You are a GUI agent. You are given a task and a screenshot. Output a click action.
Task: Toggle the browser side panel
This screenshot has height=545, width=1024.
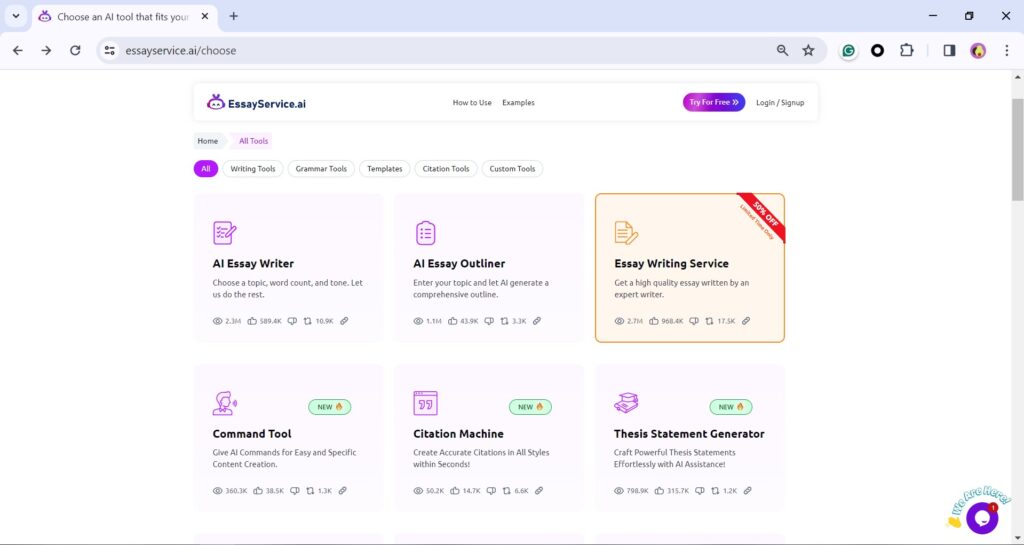click(950, 50)
